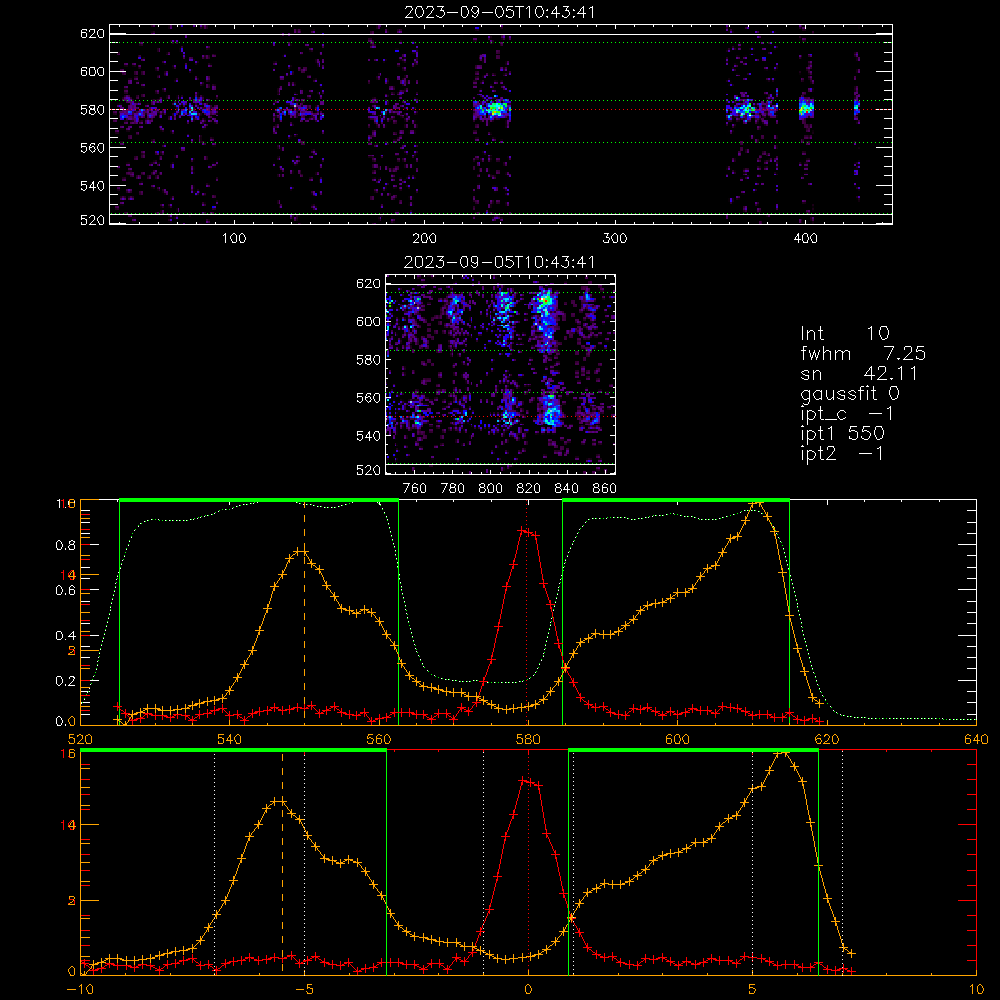Image resolution: width=1000 pixels, height=1000 pixels.
Task: Click y-axis label 0.8 of the profile plot
Action: (66, 545)
